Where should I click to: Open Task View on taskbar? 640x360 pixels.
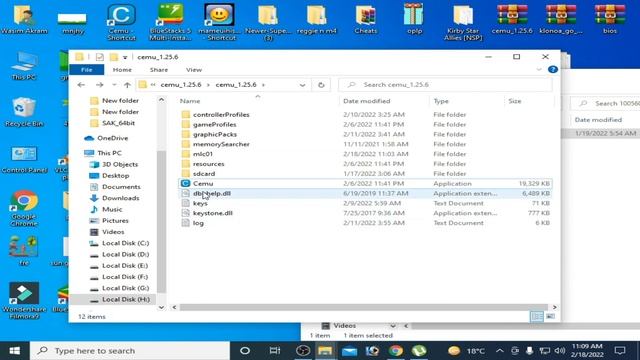pos(275,351)
